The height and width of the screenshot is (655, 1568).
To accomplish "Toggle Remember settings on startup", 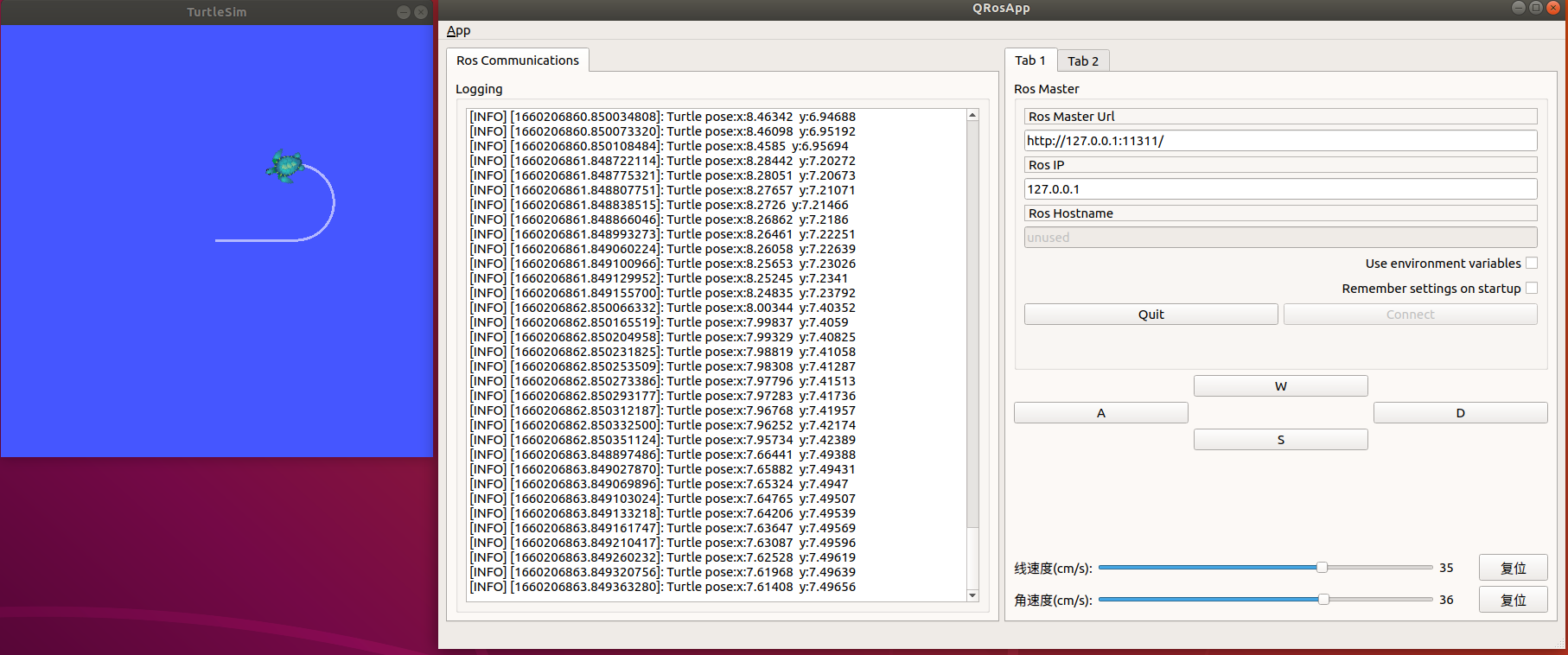I will coord(1532,289).
